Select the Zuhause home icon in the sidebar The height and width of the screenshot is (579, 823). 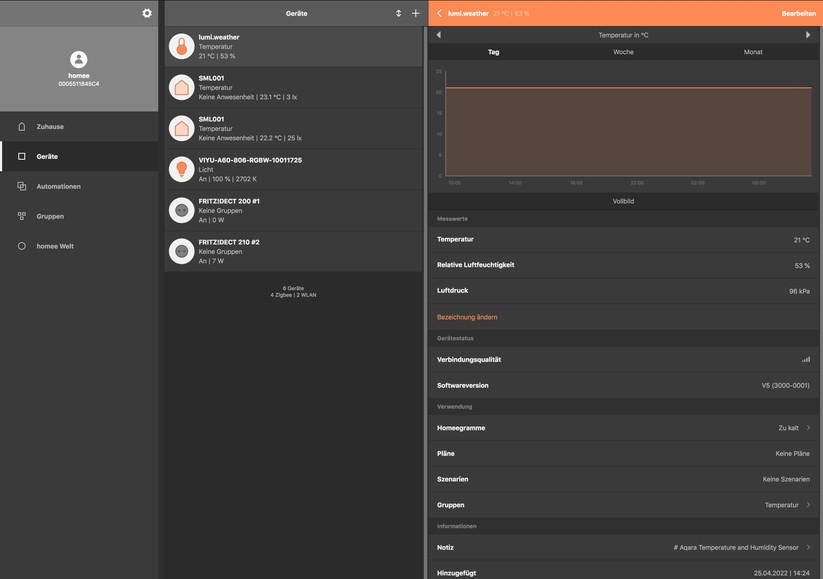(22, 125)
